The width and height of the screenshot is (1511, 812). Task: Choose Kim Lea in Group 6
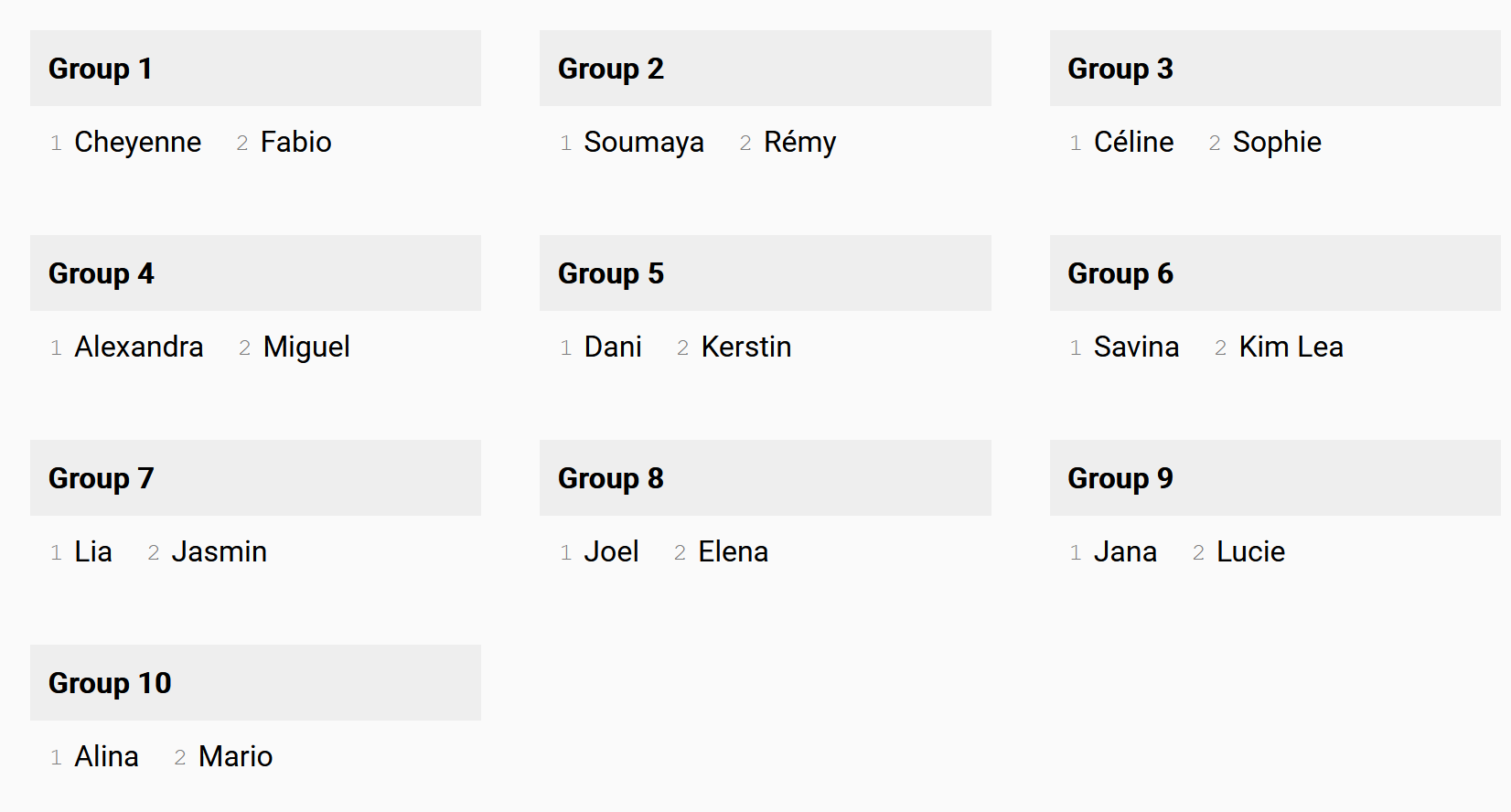pos(1291,347)
